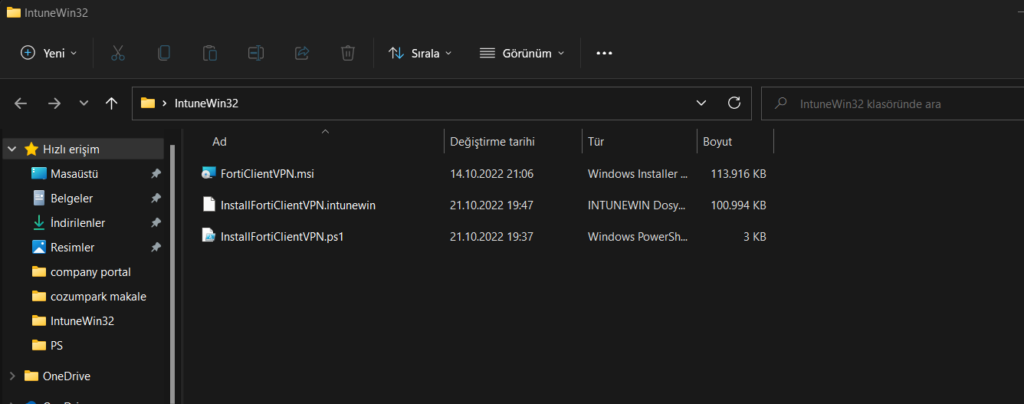Click the size 100.994 KB
This screenshot has height=404, width=1024.
coord(739,205)
